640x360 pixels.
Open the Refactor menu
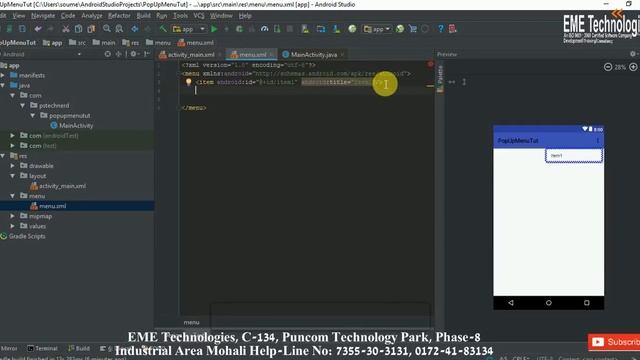[119, 16]
